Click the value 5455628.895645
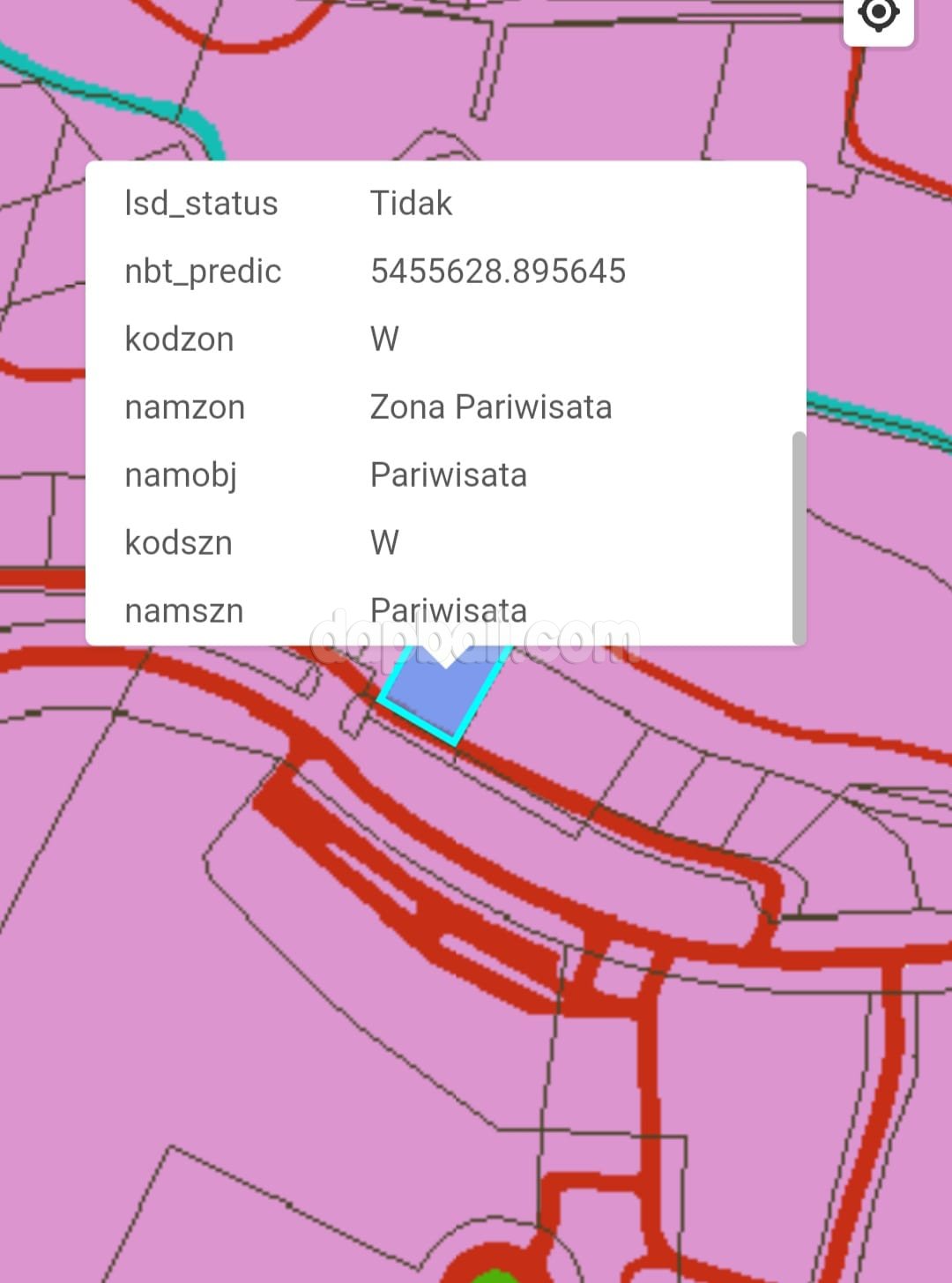 [x=498, y=272]
